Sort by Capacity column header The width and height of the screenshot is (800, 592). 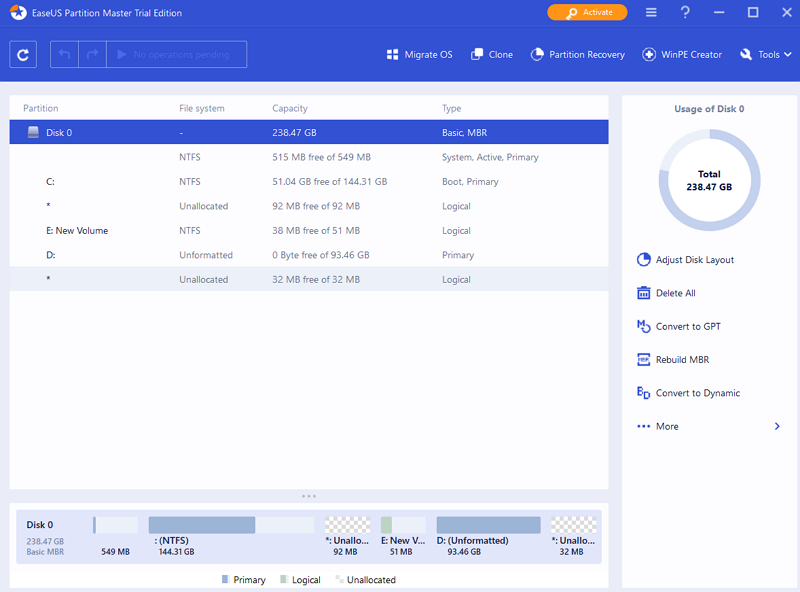point(290,108)
